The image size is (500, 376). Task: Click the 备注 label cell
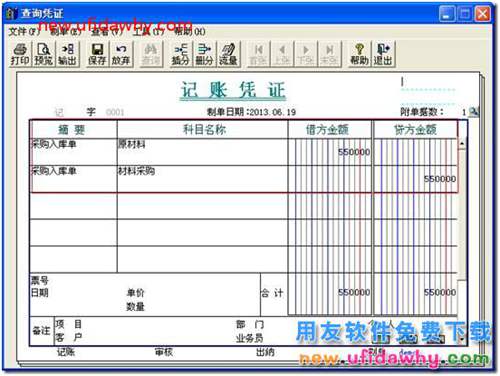click(x=41, y=331)
